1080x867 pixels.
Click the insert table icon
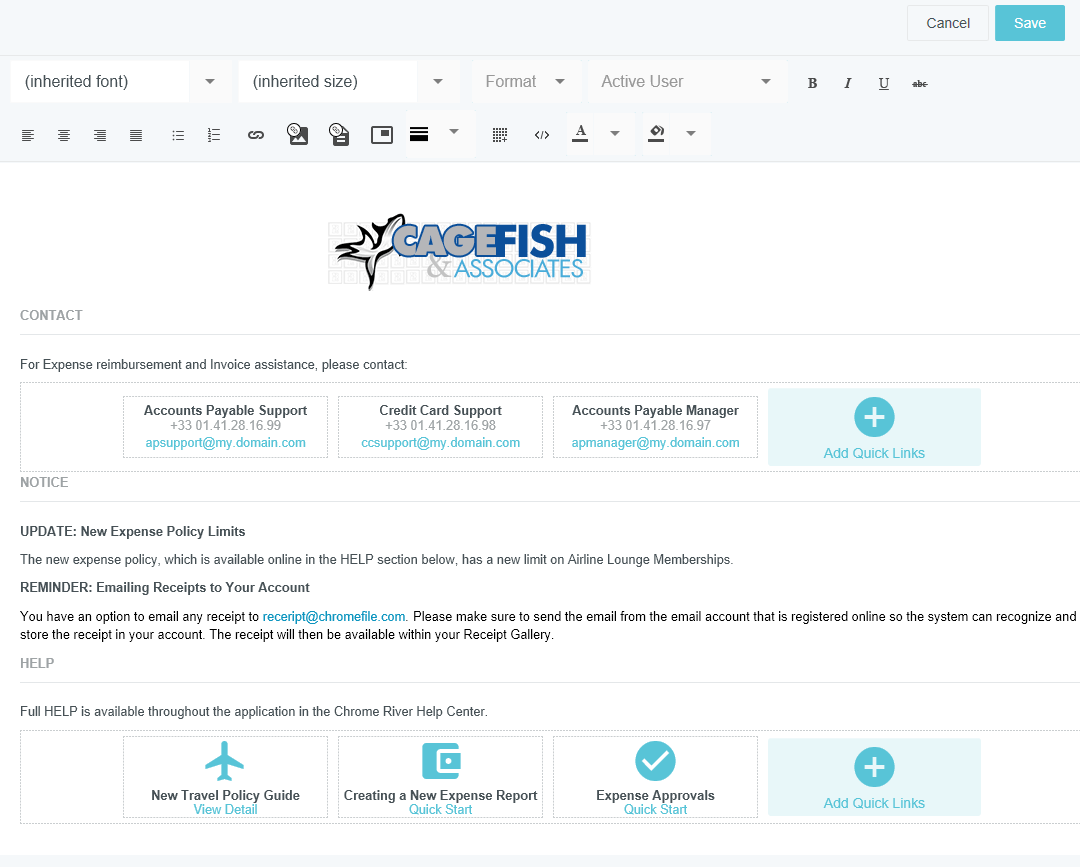(x=500, y=135)
